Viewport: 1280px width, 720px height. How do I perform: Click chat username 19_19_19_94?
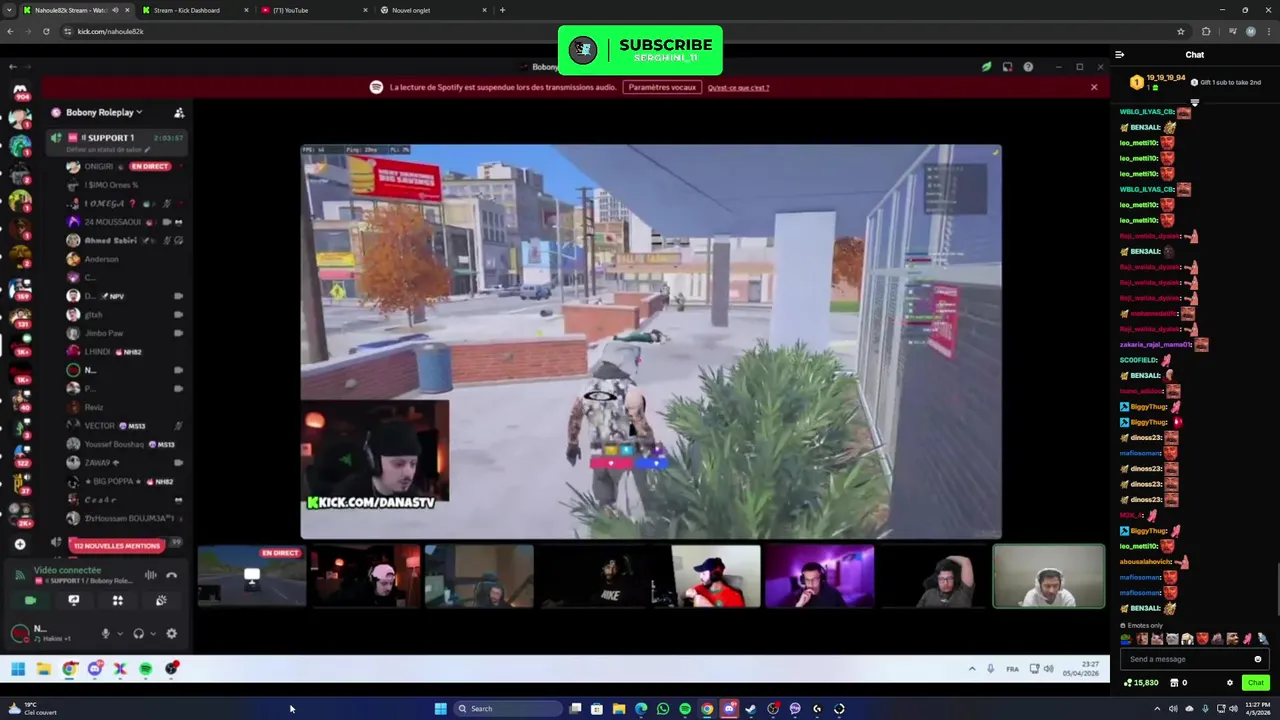[x=1166, y=78]
